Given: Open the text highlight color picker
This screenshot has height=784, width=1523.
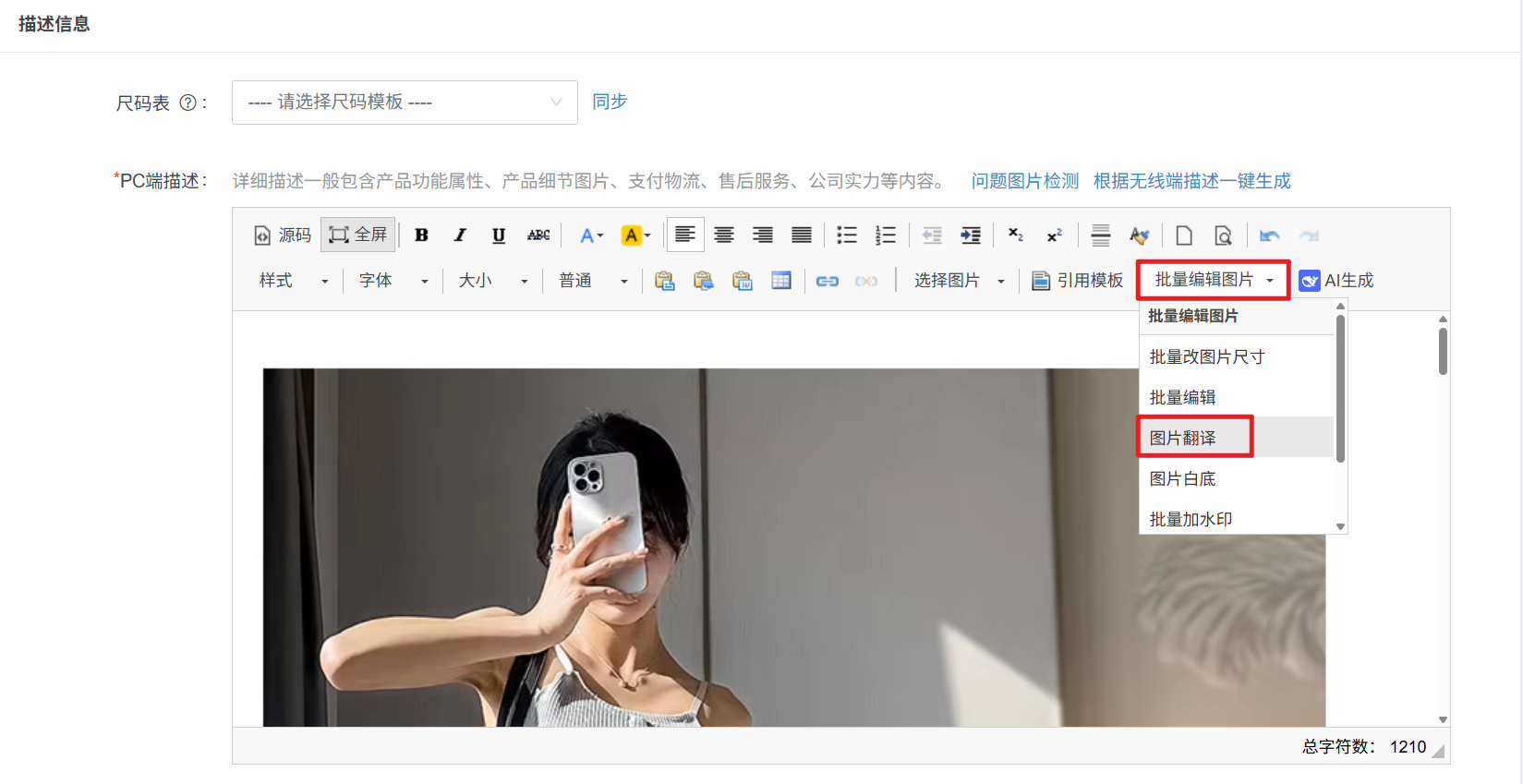Looking at the screenshot, I should click(x=635, y=235).
